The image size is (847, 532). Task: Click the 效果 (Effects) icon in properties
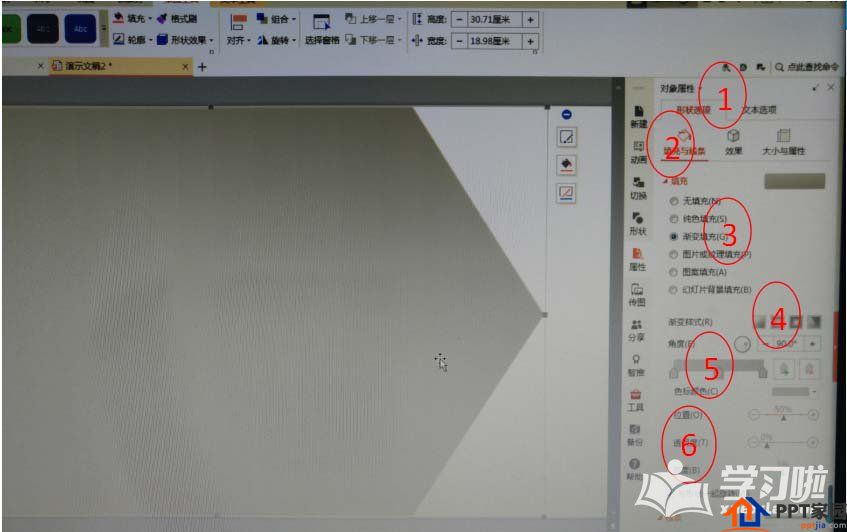point(733,140)
